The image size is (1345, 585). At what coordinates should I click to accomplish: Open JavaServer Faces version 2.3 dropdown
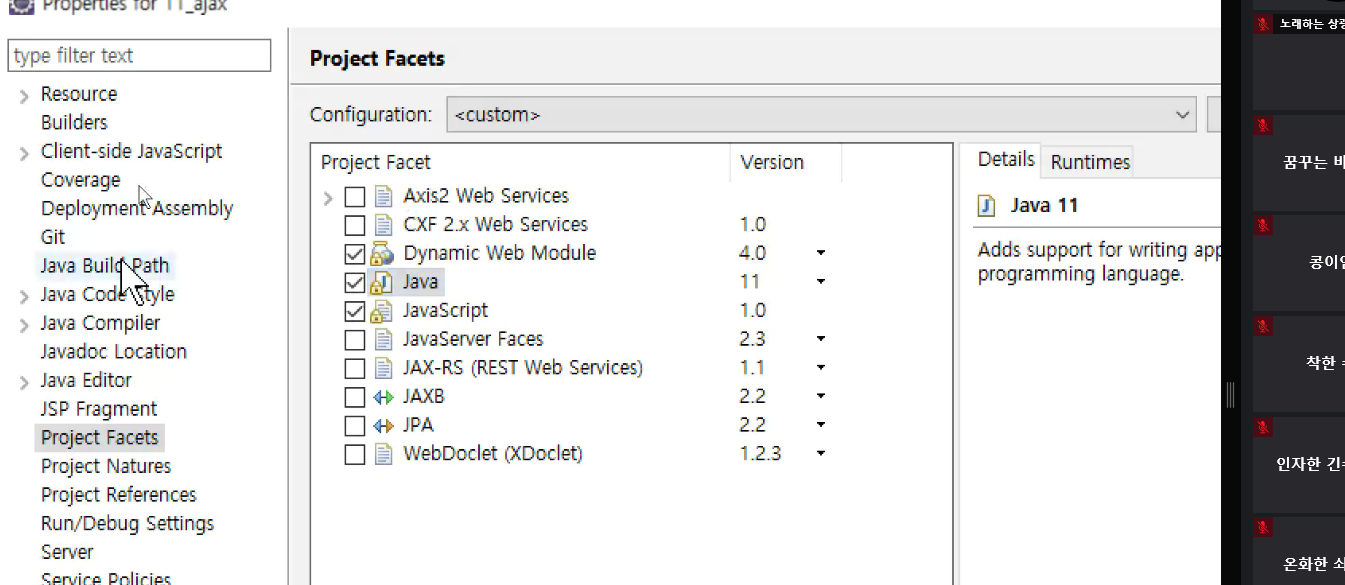(x=821, y=340)
